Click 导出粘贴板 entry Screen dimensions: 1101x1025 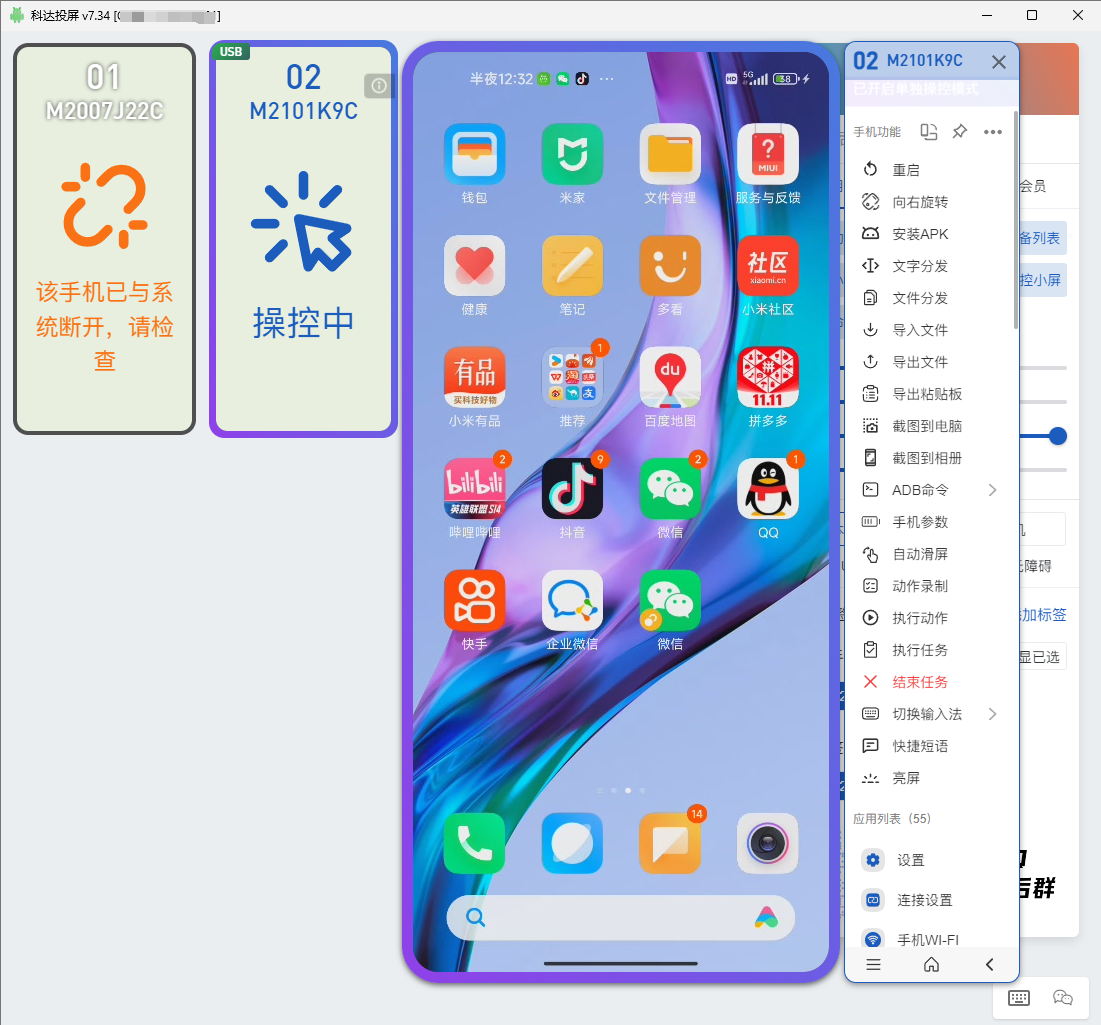(x=930, y=394)
